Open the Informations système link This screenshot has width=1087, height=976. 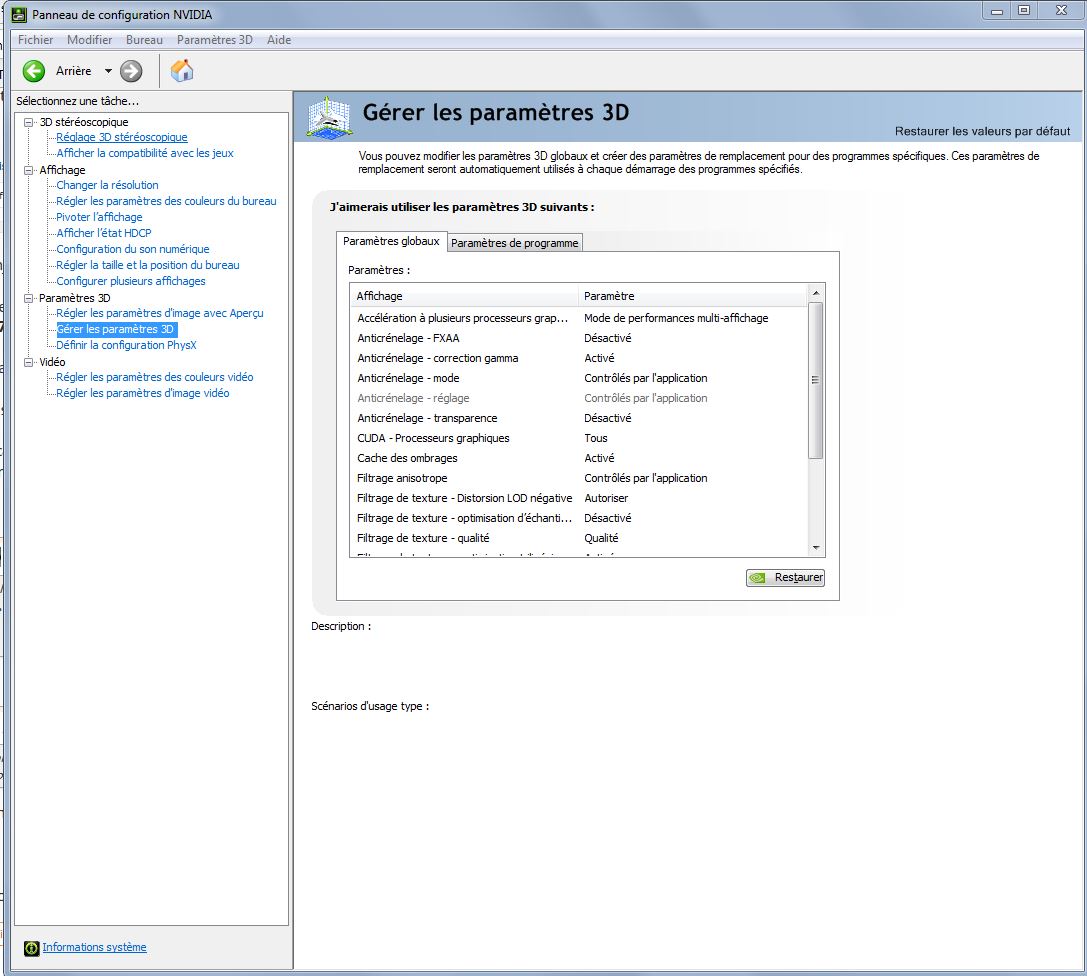pos(94,947)
